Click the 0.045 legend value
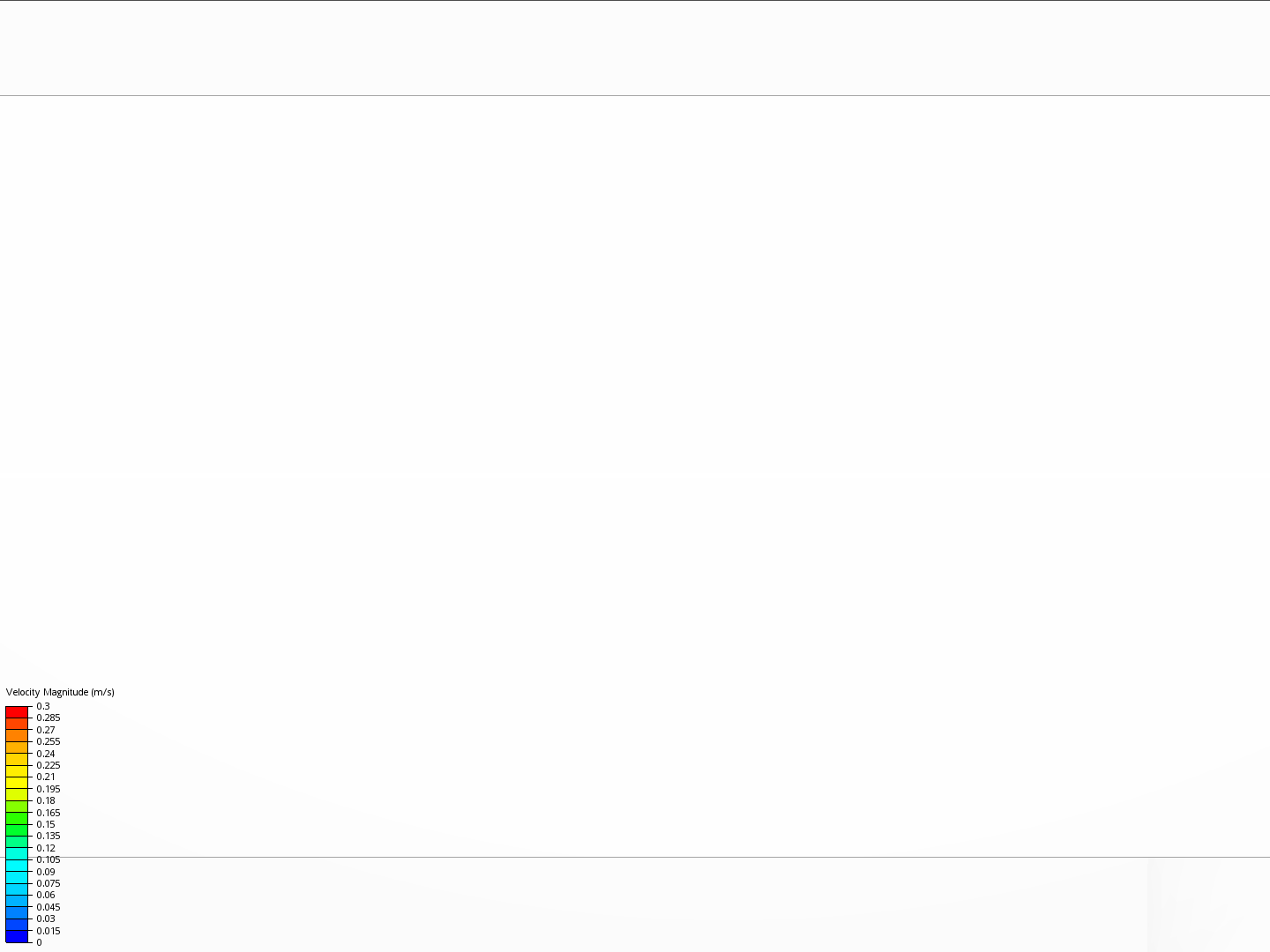 click(49, 907)
